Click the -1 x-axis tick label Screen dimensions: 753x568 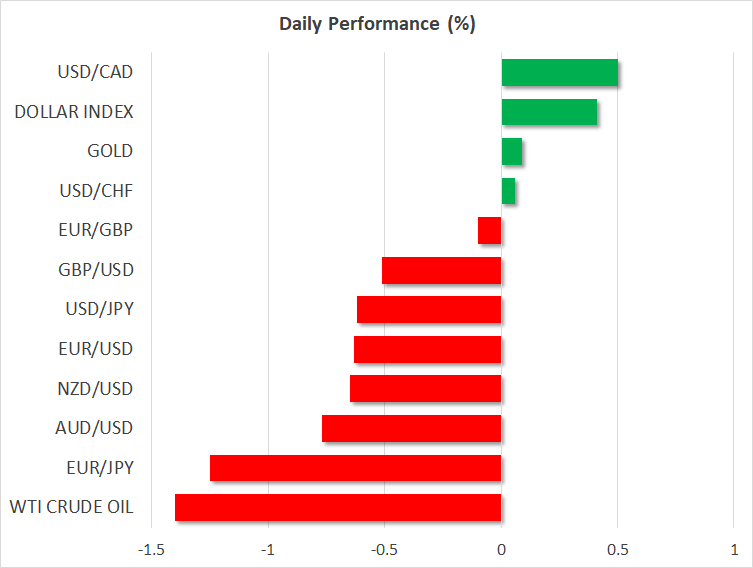268,550
